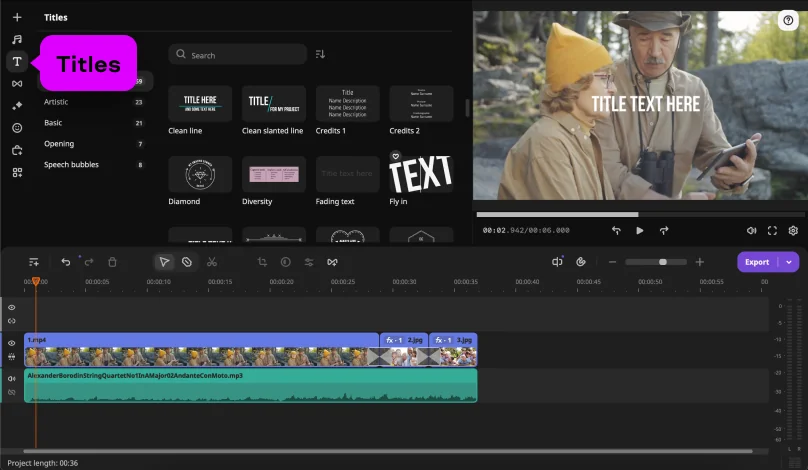Mute the audio track speaker icon

click(12, 379)
